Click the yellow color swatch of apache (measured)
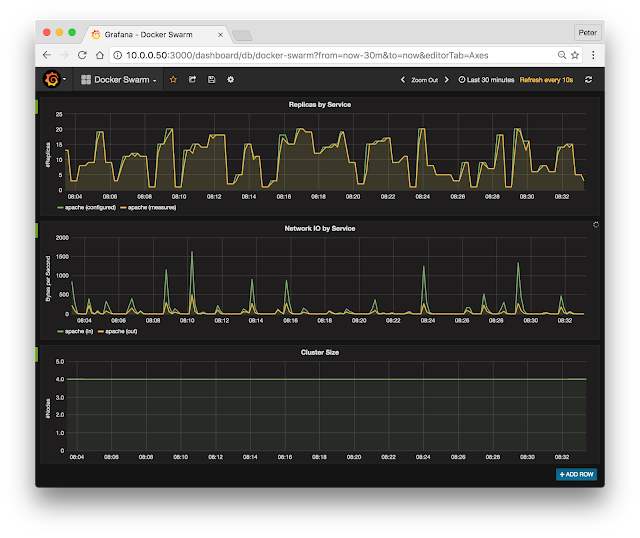This screenshot has width=640, height=538. (123, 208)
